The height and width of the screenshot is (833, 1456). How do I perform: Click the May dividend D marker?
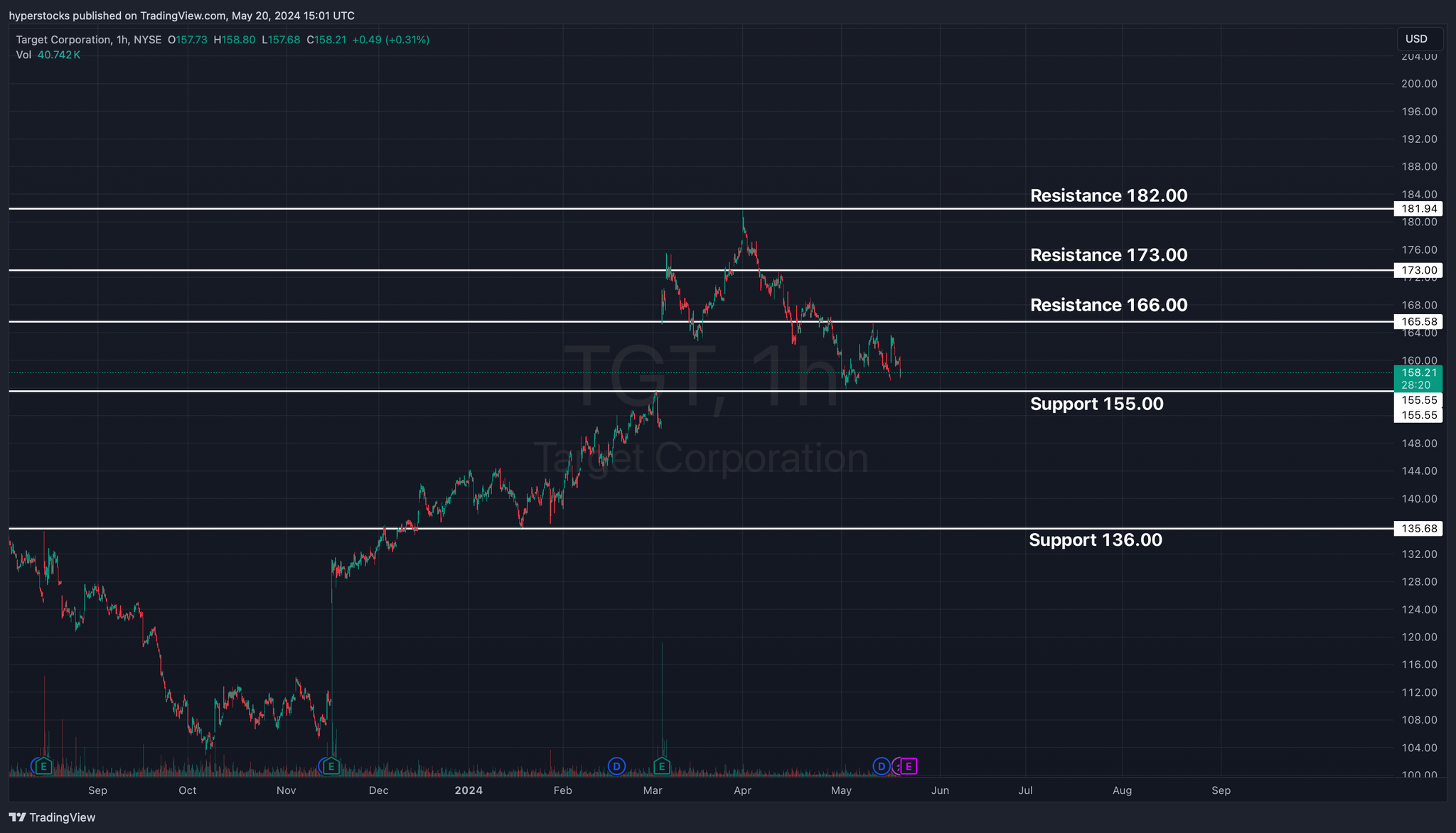pyautogui.click(x=882, y=766)
